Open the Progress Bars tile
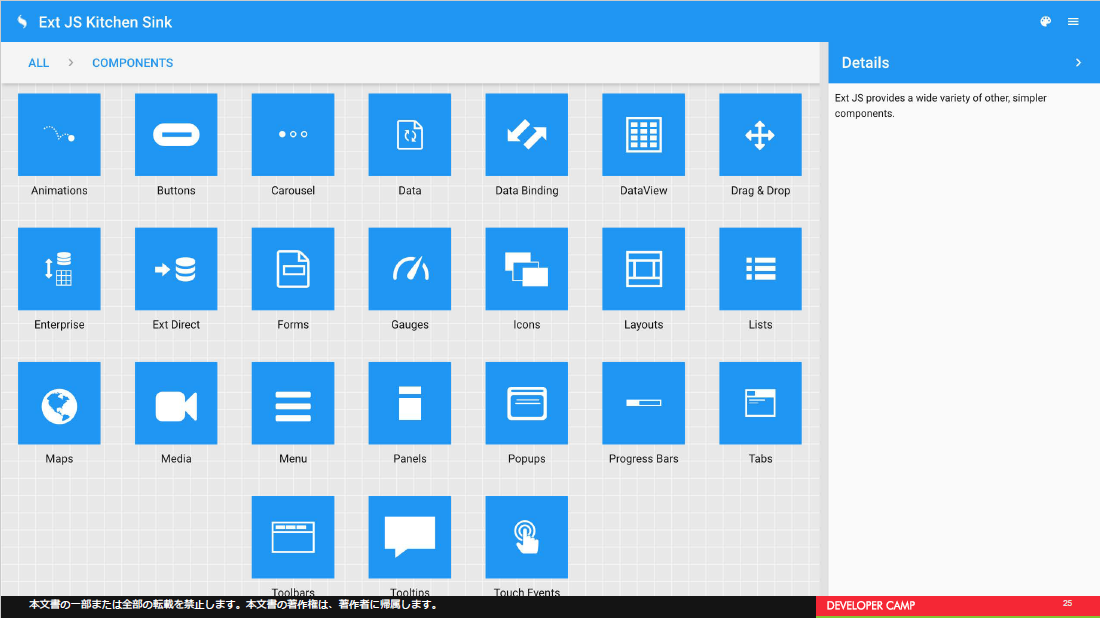The image size is (1100, 618). coord(643,403)
